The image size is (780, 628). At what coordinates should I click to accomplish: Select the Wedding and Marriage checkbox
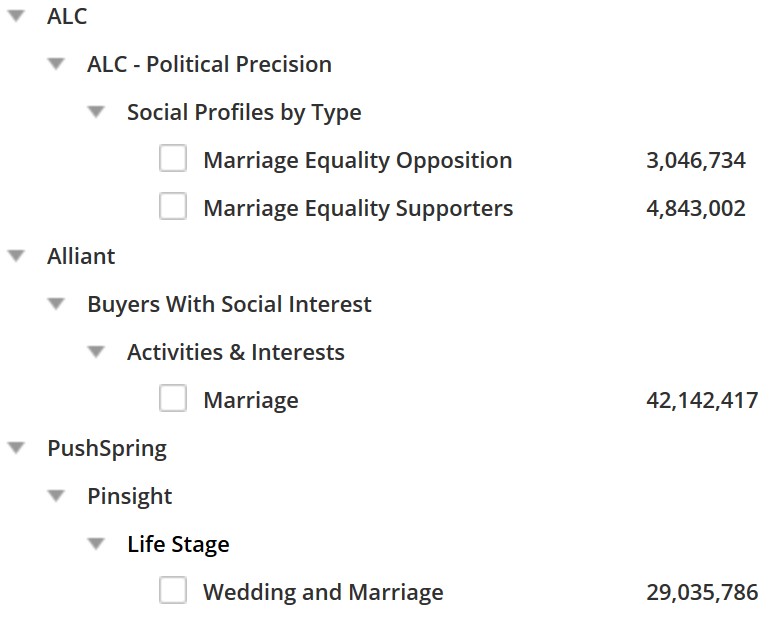(173, 591)
